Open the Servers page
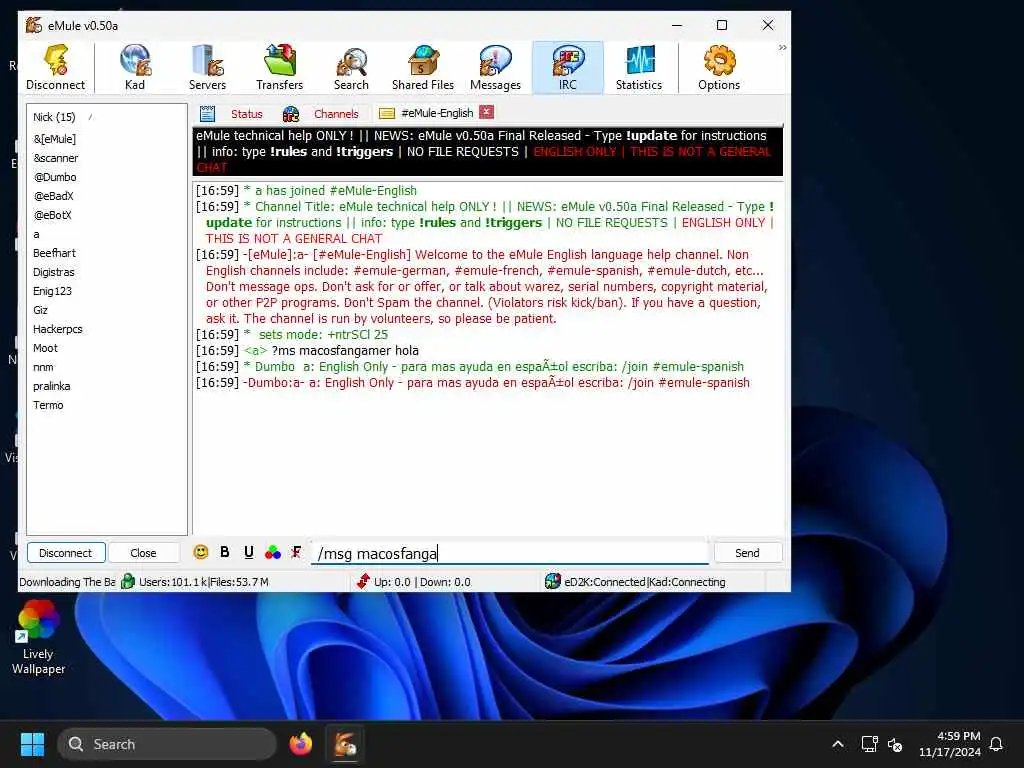 [207, 67]
